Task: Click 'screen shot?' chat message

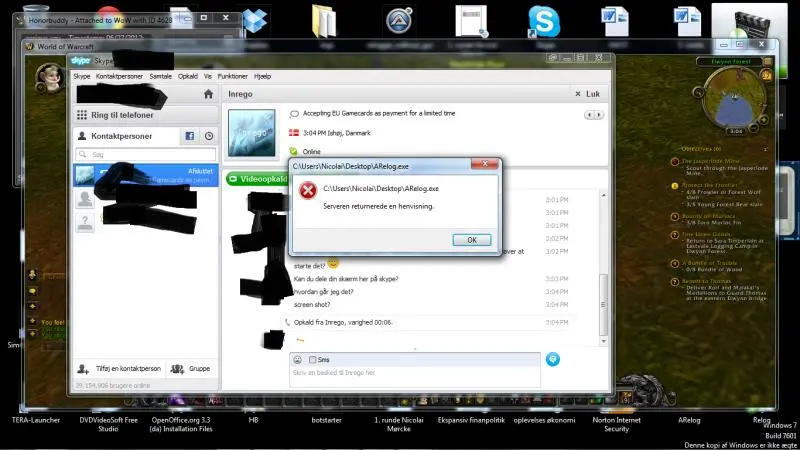Action: 312,305
